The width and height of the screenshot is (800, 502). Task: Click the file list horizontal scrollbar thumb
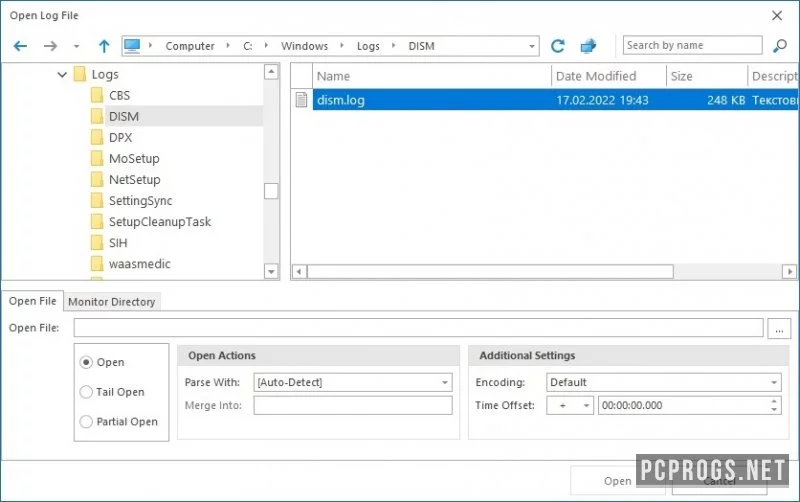[490, 271]
